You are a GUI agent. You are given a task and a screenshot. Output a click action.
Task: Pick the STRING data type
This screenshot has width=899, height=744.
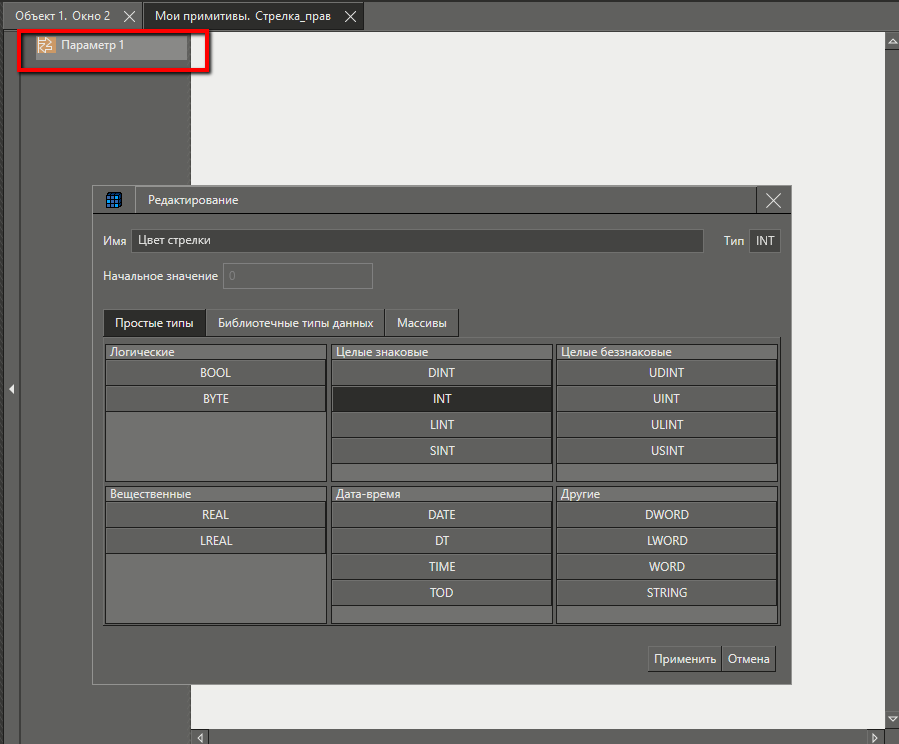point(667,593)
